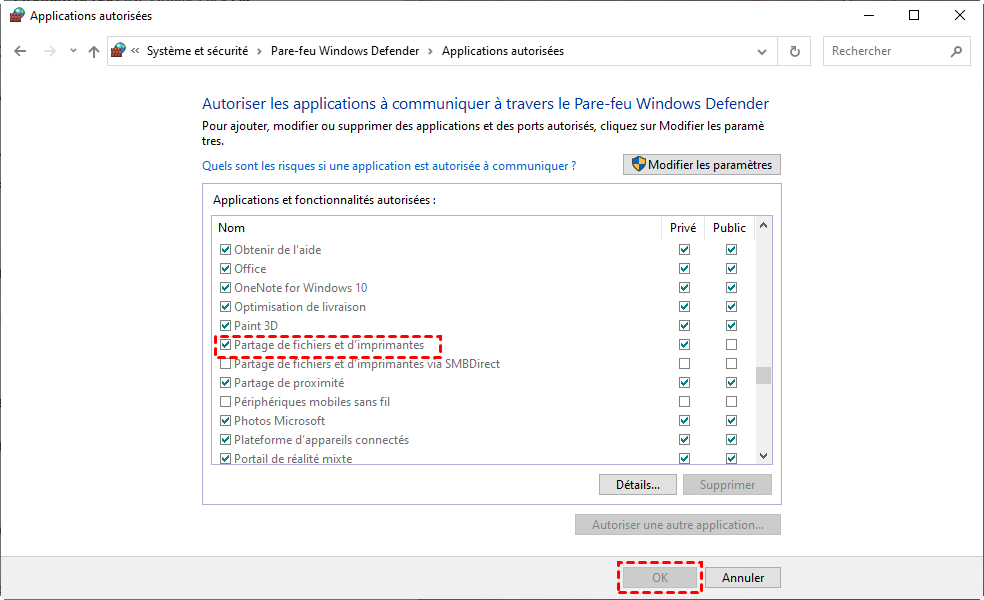Screen dimensions: 984x600
Task: Toggle Public for Photos Microsoft
Action: (x=731, y=421)
